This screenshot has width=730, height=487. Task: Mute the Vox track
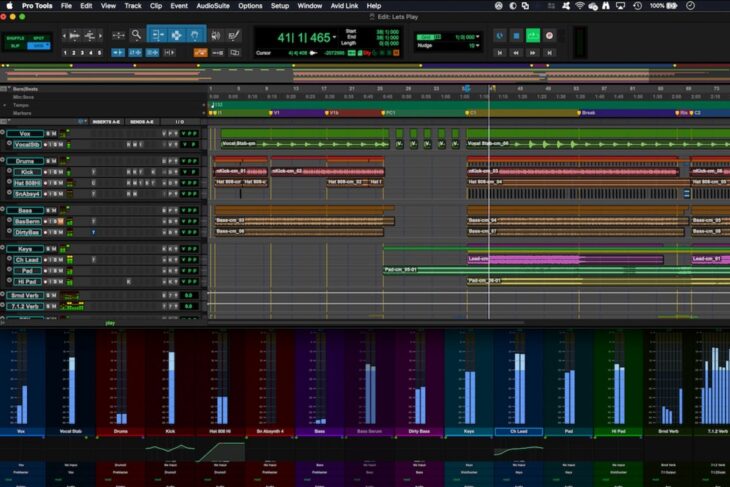point(56,133)
